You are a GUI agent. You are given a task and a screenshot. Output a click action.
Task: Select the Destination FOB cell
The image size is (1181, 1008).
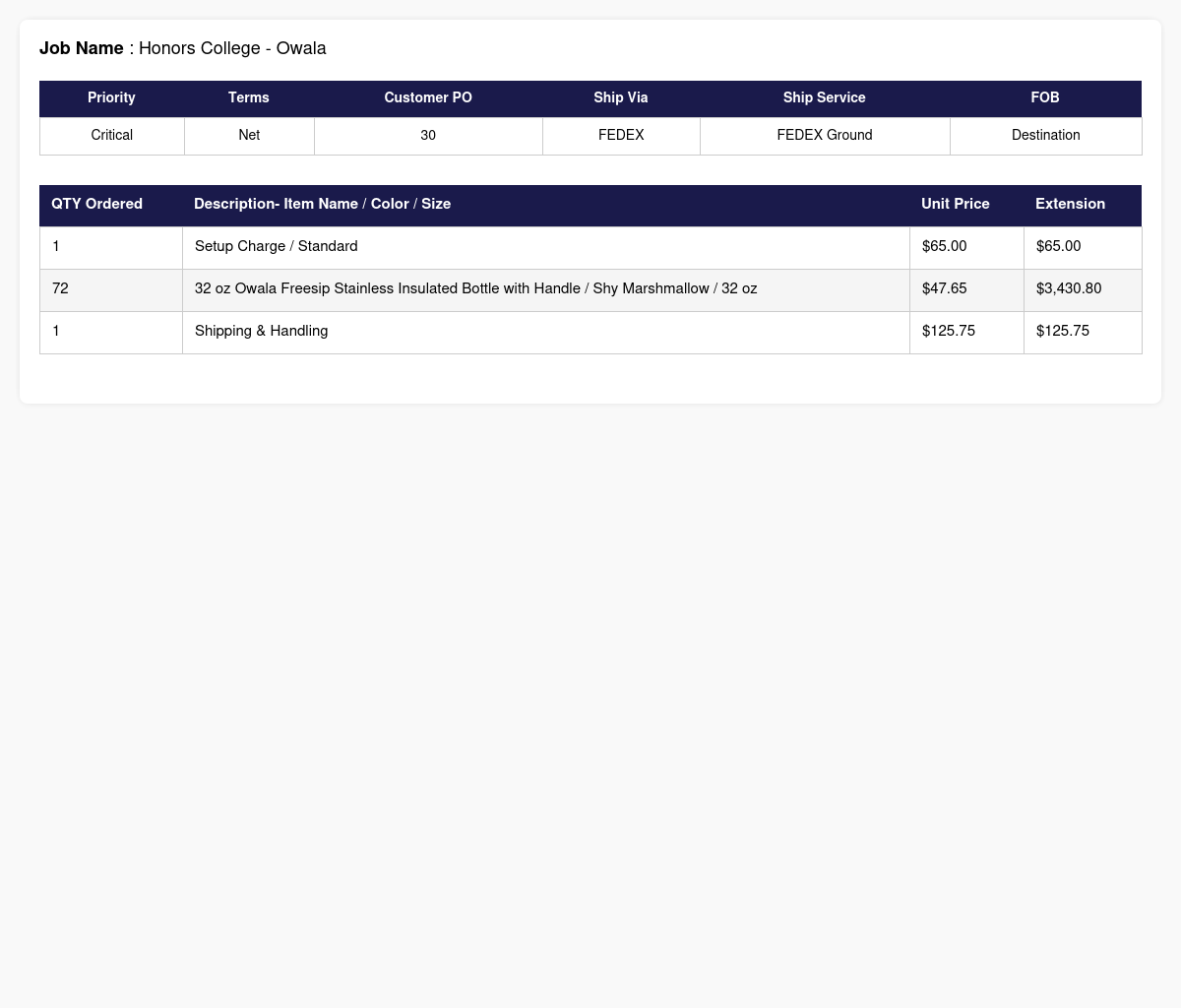pos(1045,136)
